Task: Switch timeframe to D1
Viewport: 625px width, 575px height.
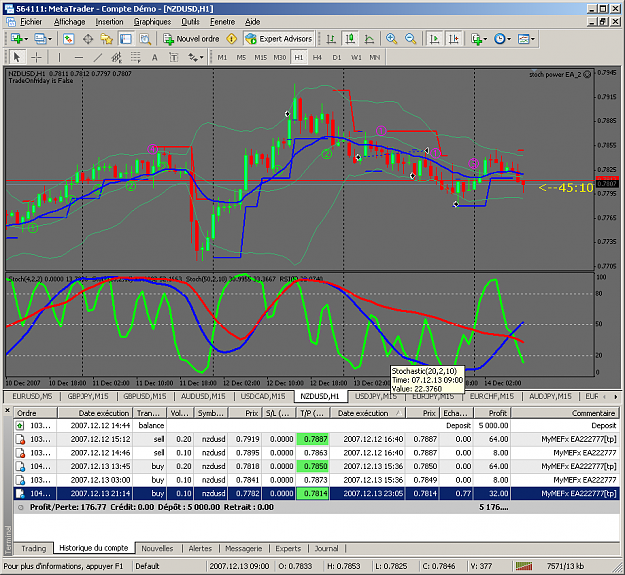Action: tap(337, 57)
